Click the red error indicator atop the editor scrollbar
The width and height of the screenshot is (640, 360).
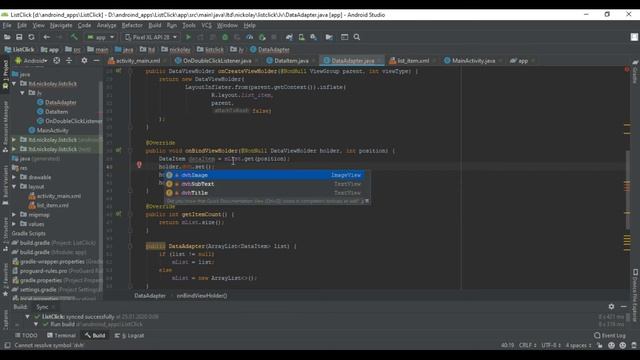tap(627, 70)
